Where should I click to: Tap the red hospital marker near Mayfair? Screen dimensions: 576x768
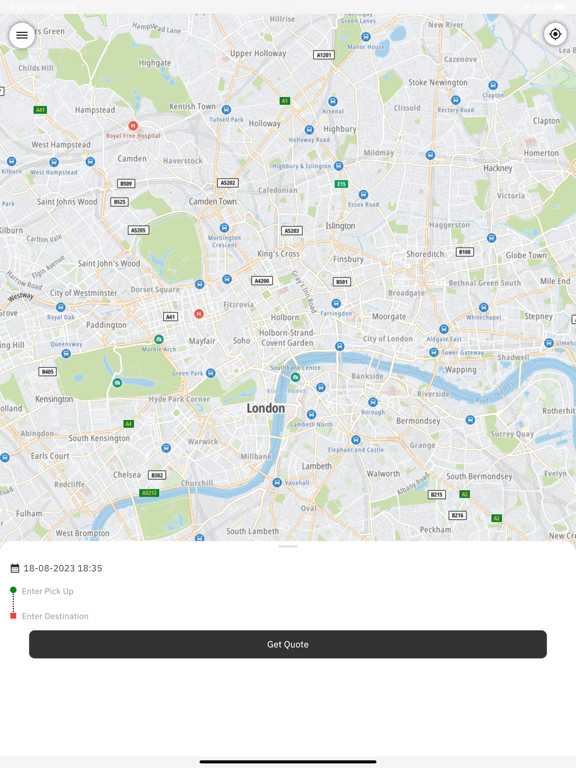[x=199, y=313]
